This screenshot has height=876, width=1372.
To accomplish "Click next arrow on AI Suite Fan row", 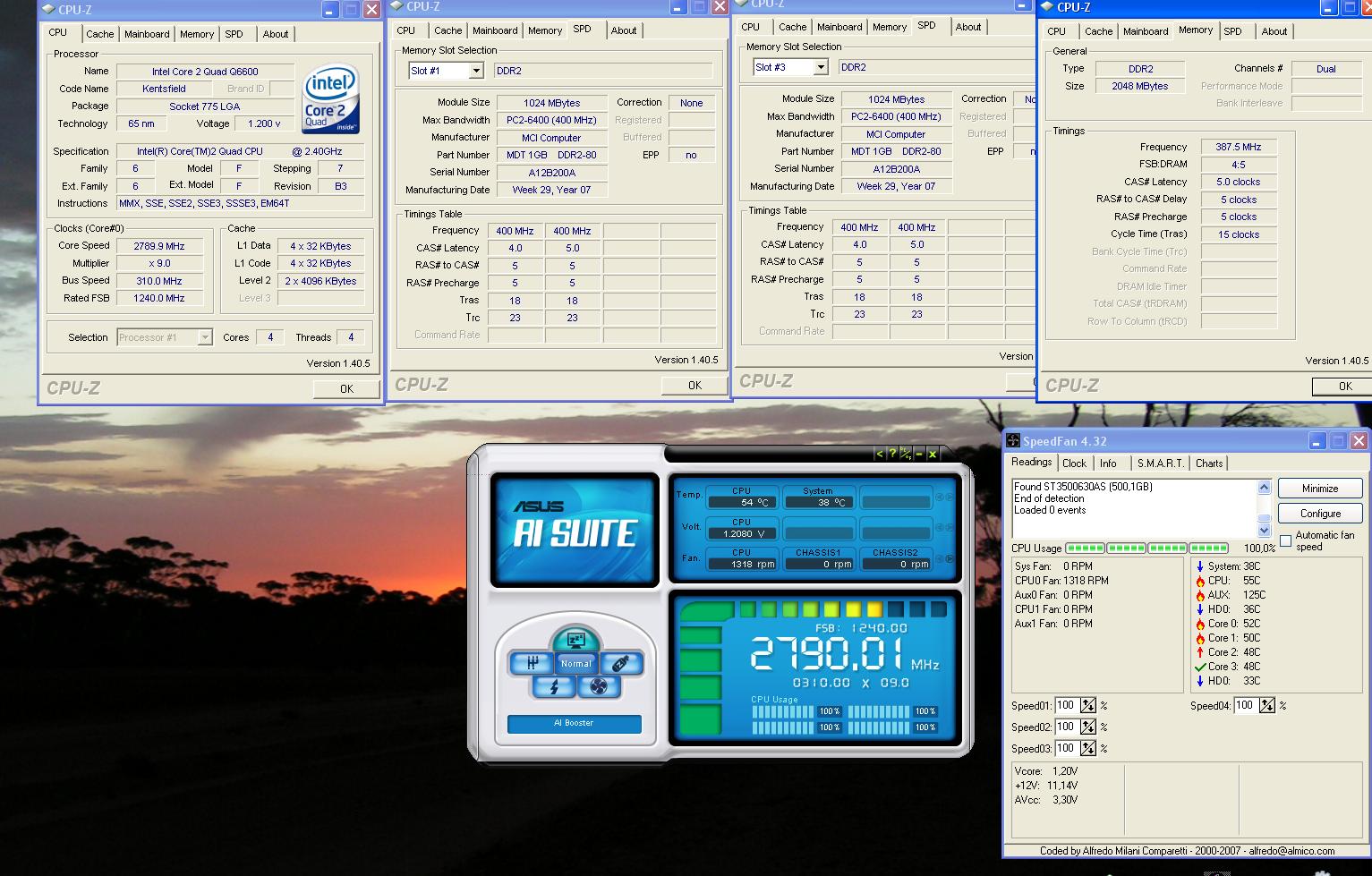I will [949, 558].
